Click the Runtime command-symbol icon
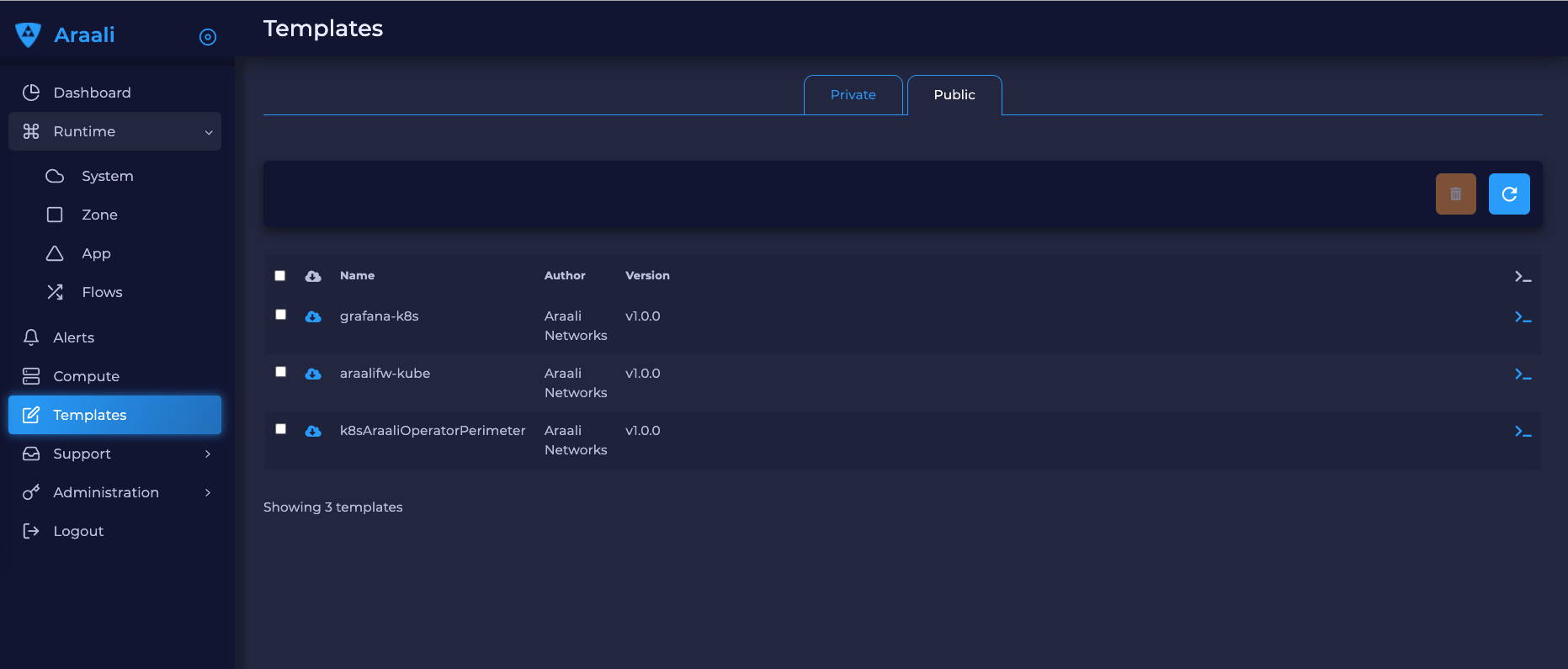This screenshot has width=1568, height=669. click(x=31, y=131)
